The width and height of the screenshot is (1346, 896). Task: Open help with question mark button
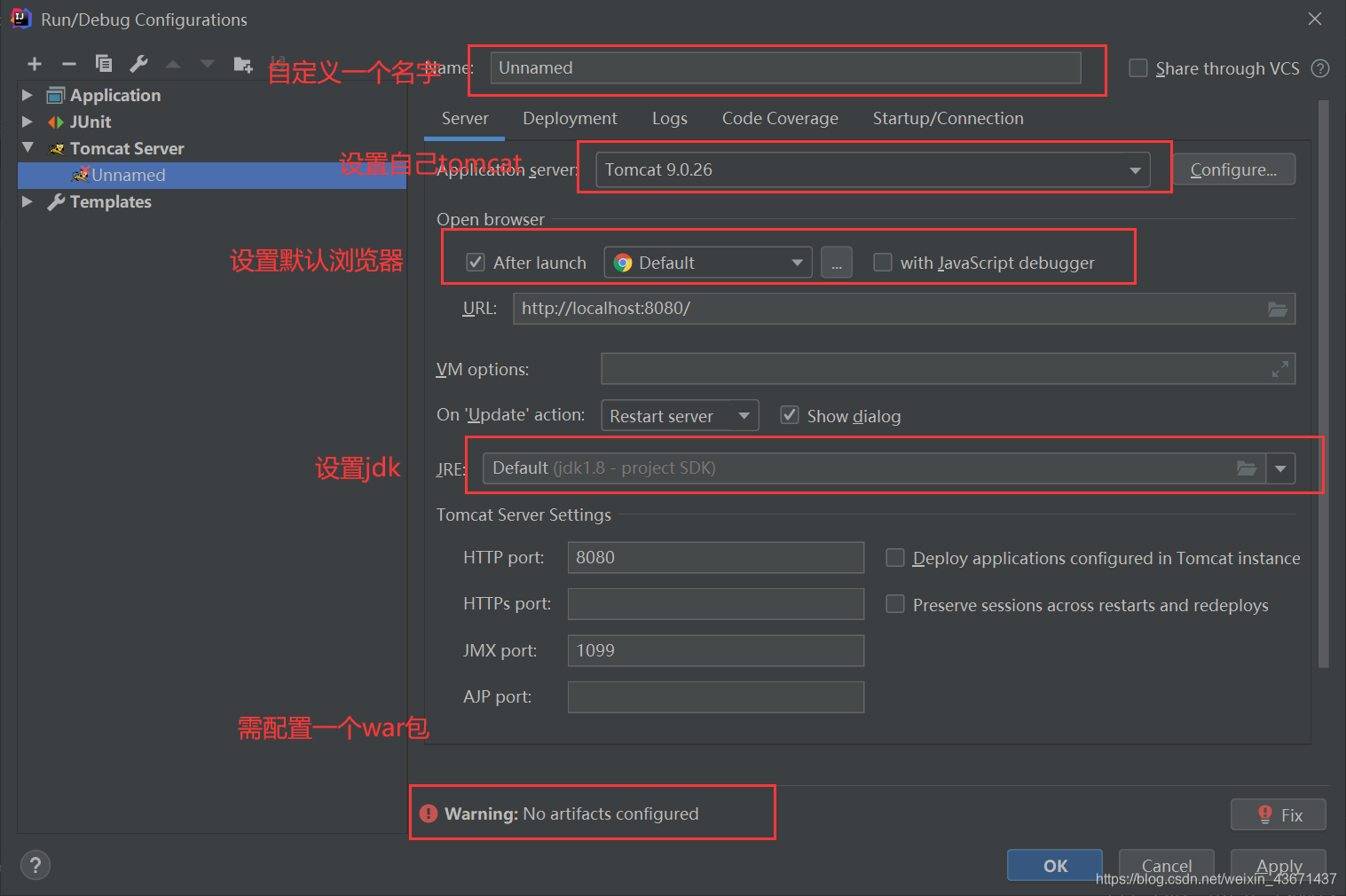click(35, 865)
